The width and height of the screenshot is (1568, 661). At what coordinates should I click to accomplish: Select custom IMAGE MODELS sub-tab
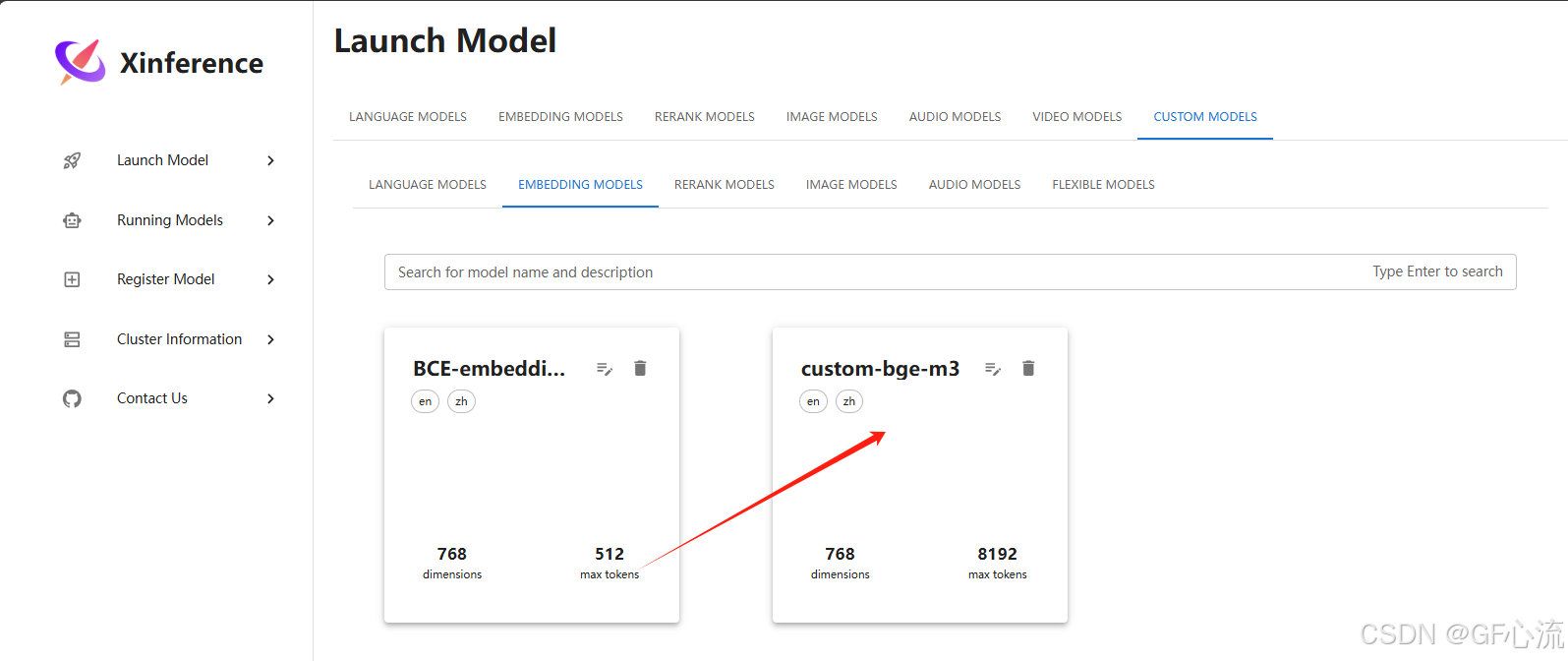[x=851, y=184]
